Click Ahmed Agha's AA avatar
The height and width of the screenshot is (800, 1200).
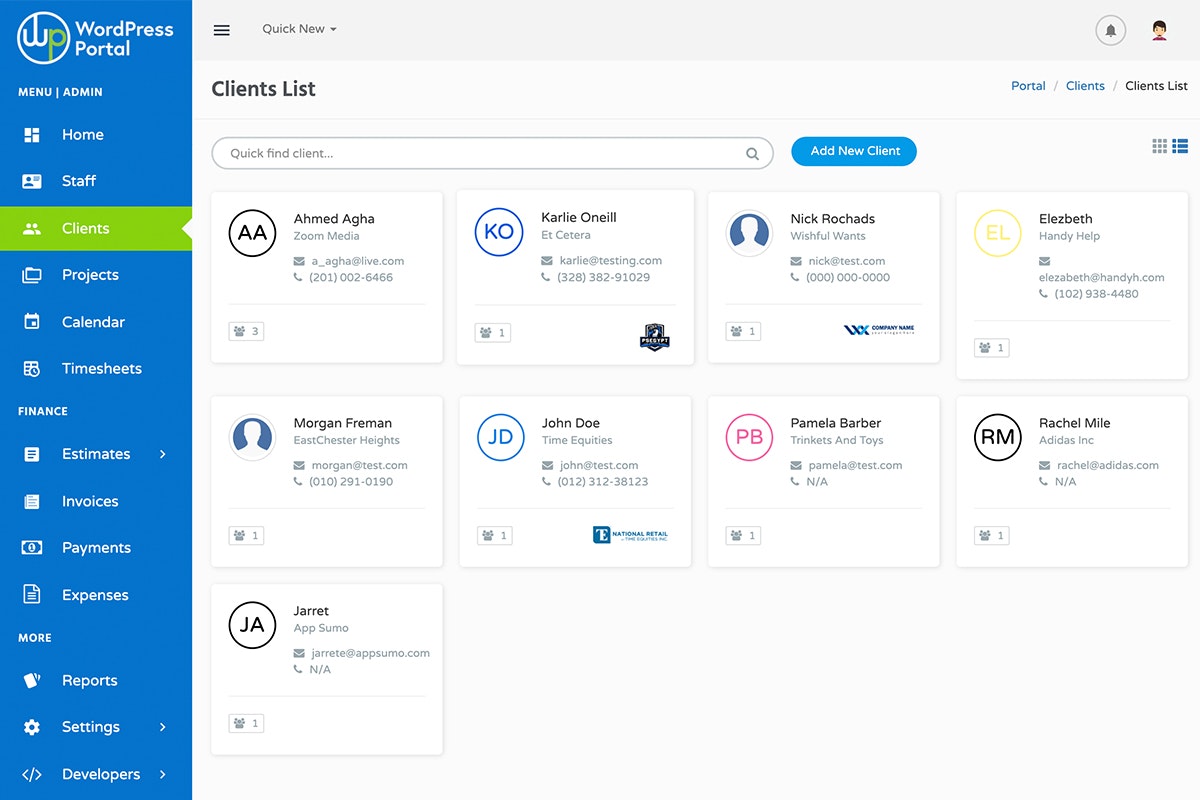coord(252,233)
